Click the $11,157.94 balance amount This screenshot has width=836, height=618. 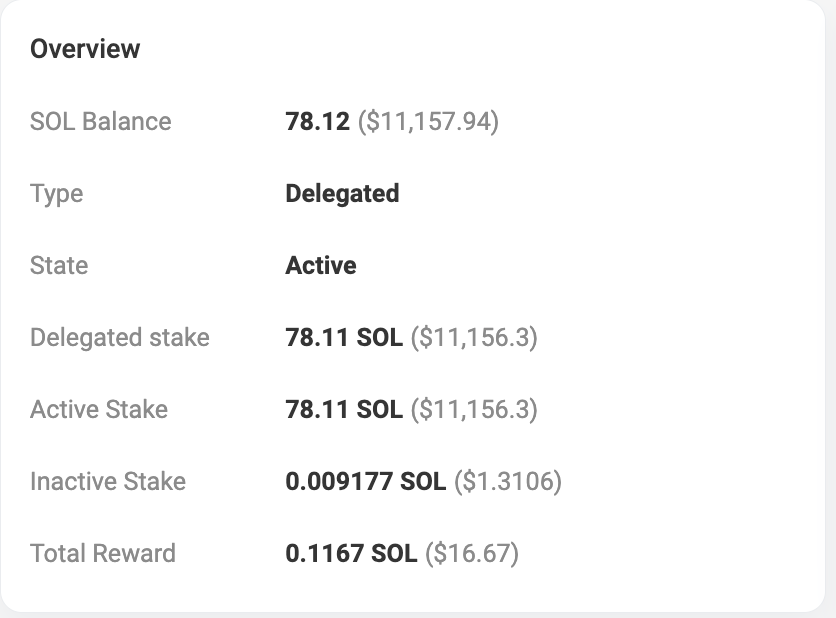429,122
